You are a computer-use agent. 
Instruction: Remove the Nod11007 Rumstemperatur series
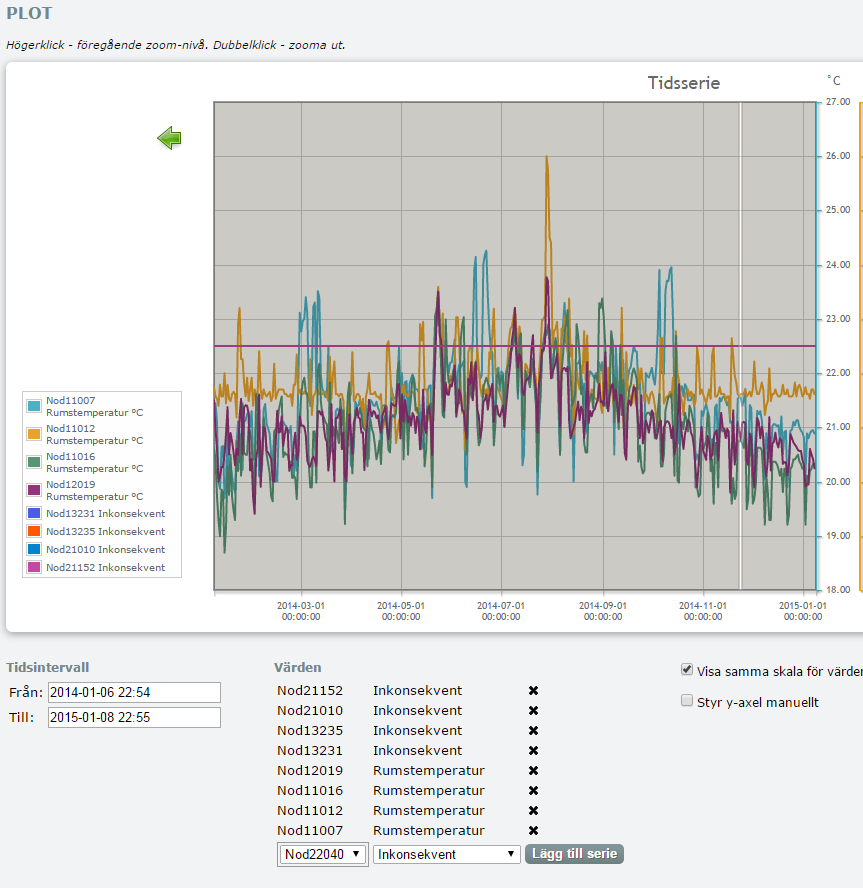click(533, 830)
